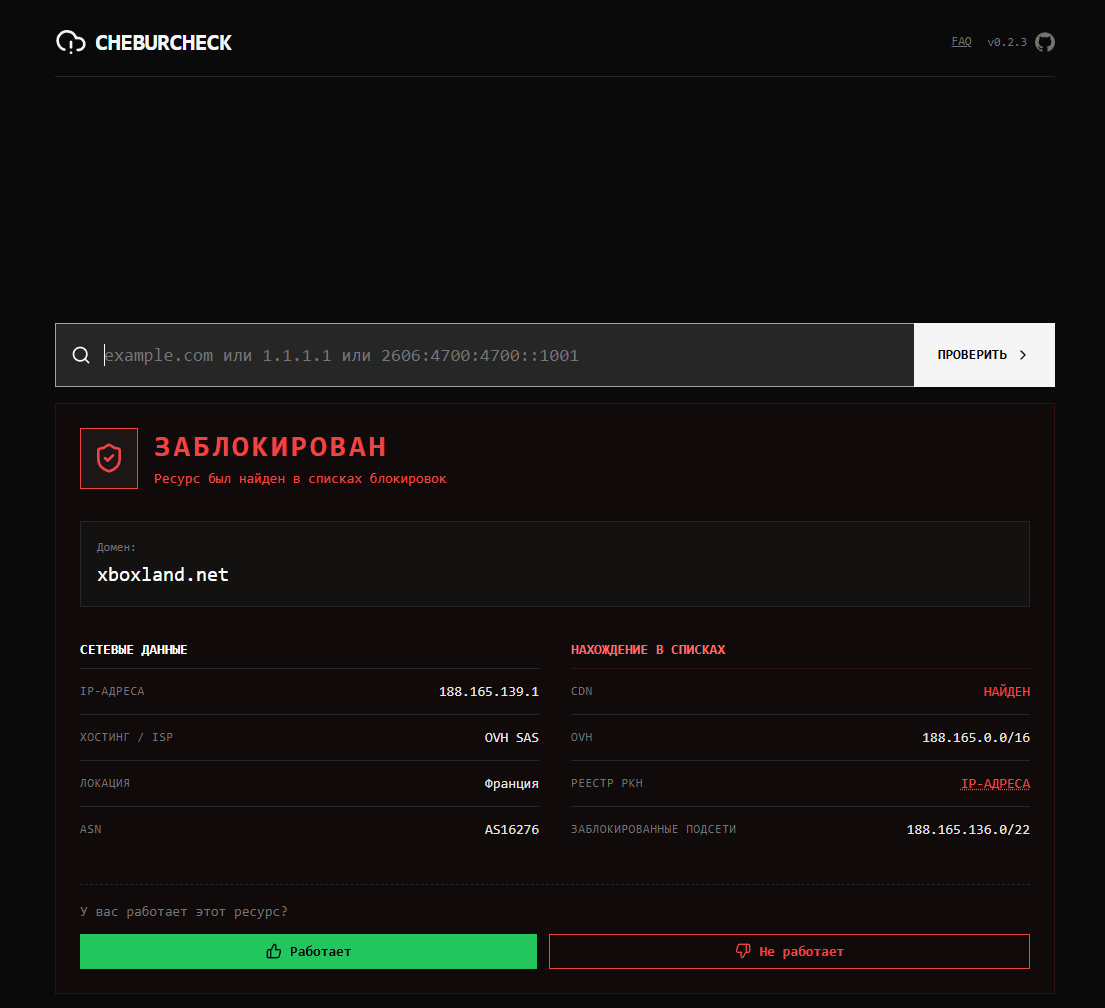1105x1008 pixels.
Task: Click the blocked subnet 188.165.136.0/22
Action: point(968,830)
